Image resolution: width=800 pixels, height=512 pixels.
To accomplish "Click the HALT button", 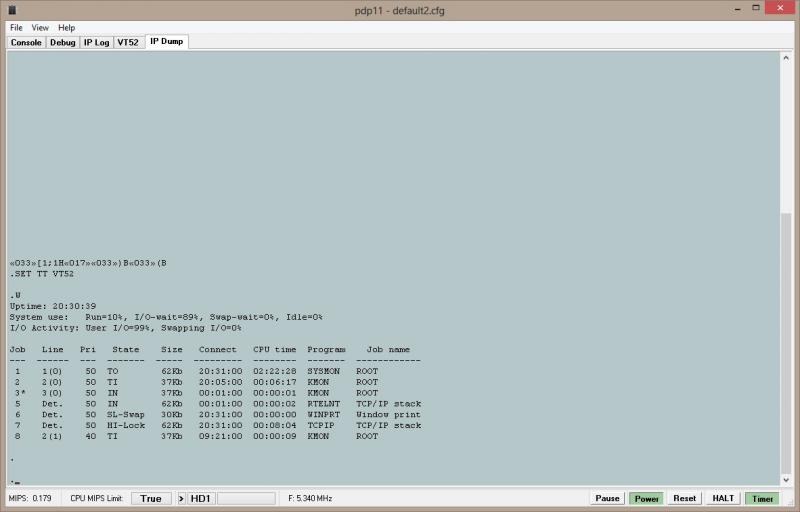I will [722, 498].
